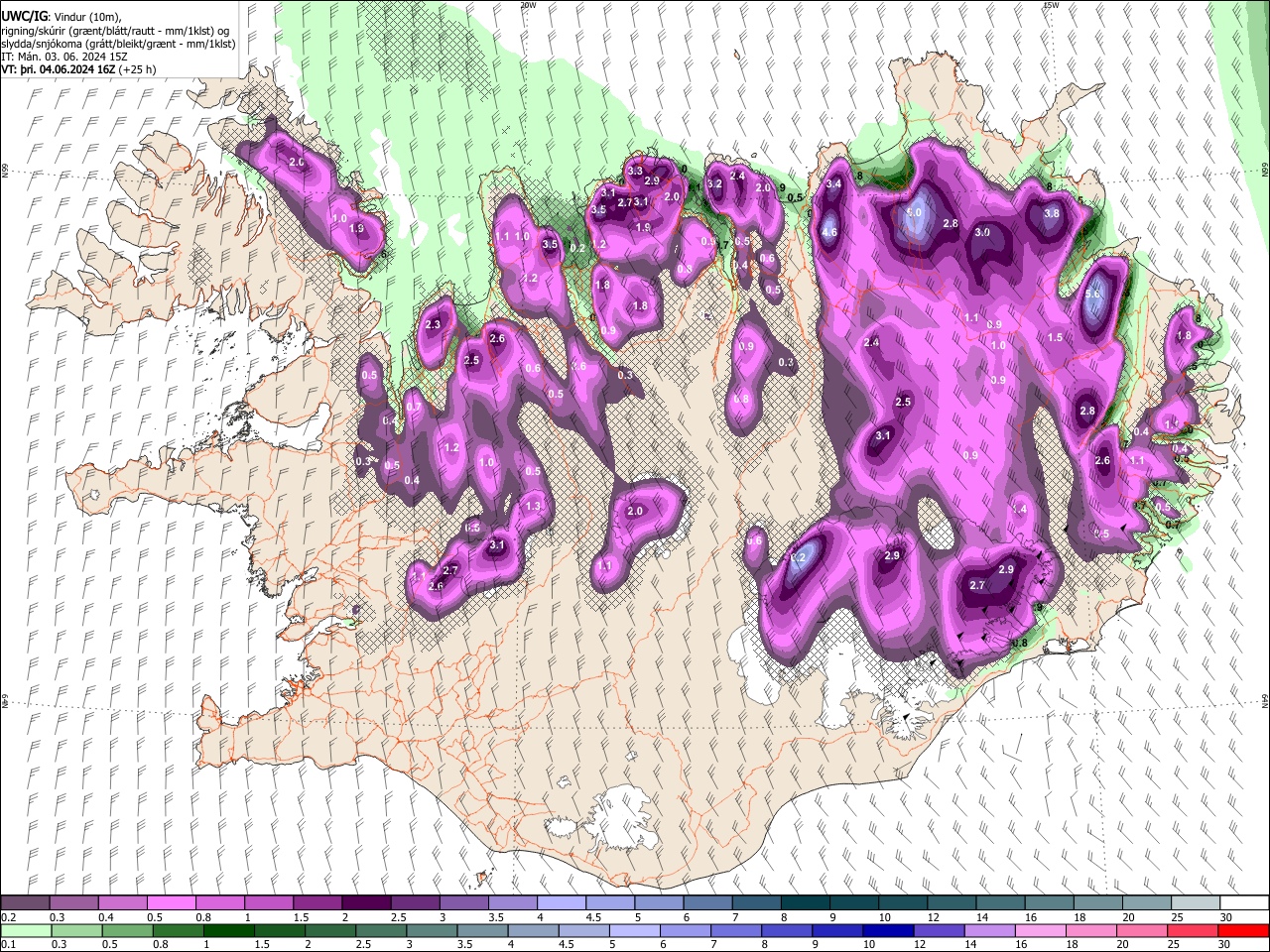Screen dimensions: 1270x952
Task: Click the '15W' longitude label
Action: point(1051,5)
